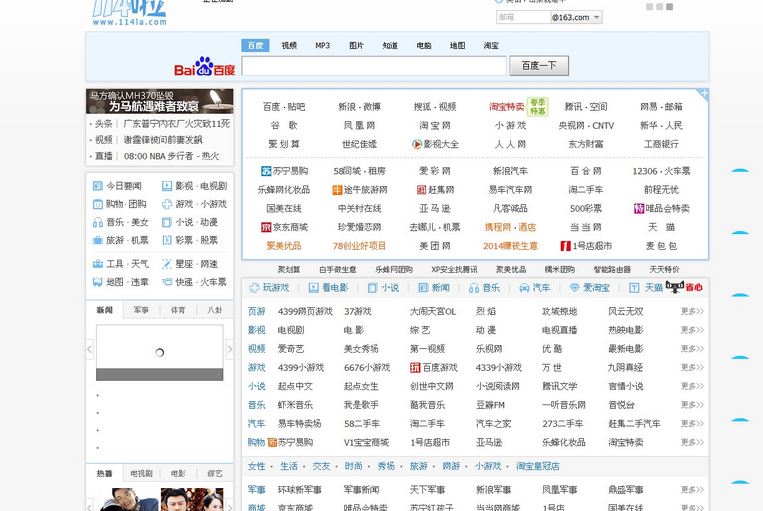Viewport: 763px width, 511px height.
Task: Expand 更多 for 影视 row
Action: [x=692, y=330]
